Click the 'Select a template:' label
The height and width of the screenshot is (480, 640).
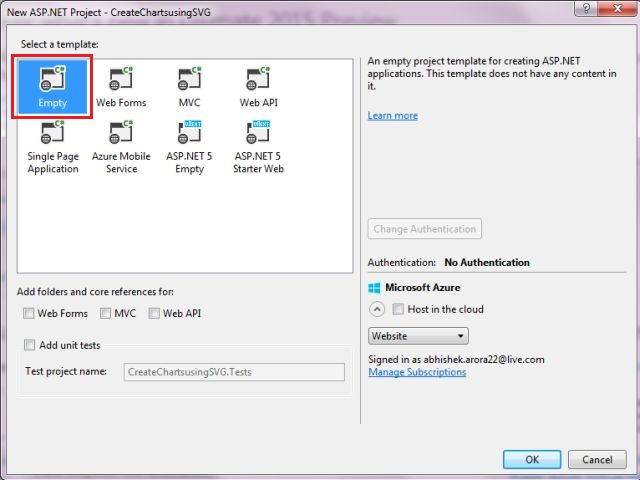(60, 44)
